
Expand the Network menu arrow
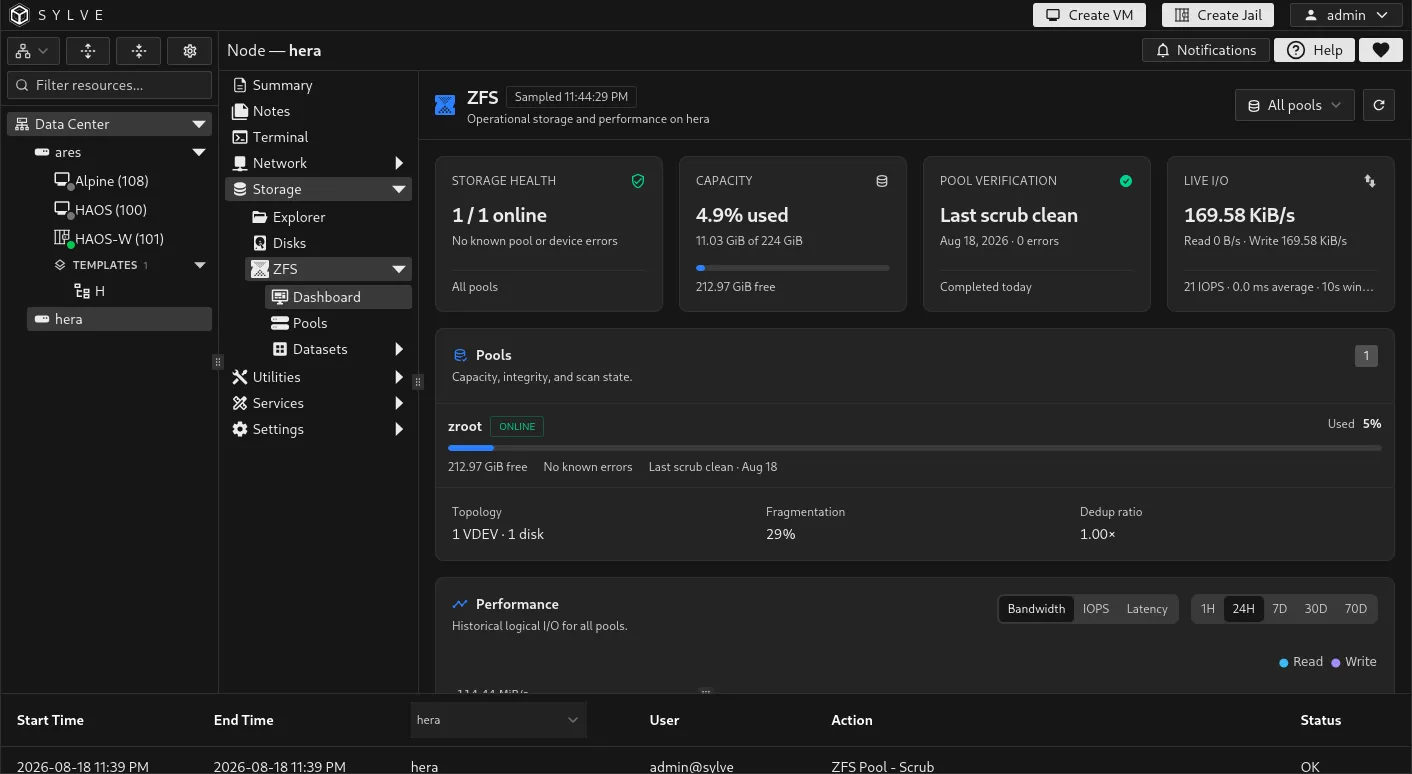(399, 163)
